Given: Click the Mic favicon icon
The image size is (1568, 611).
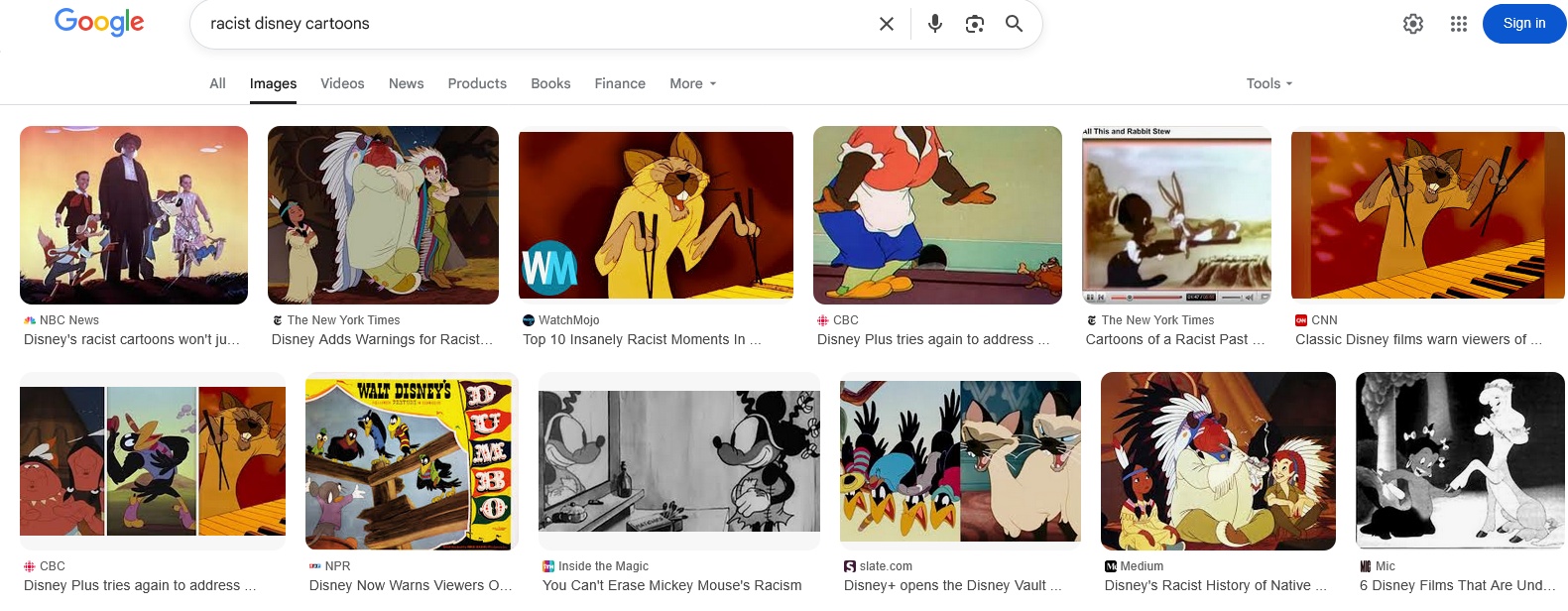Looking at the screenshot, I should point(1366,566).
